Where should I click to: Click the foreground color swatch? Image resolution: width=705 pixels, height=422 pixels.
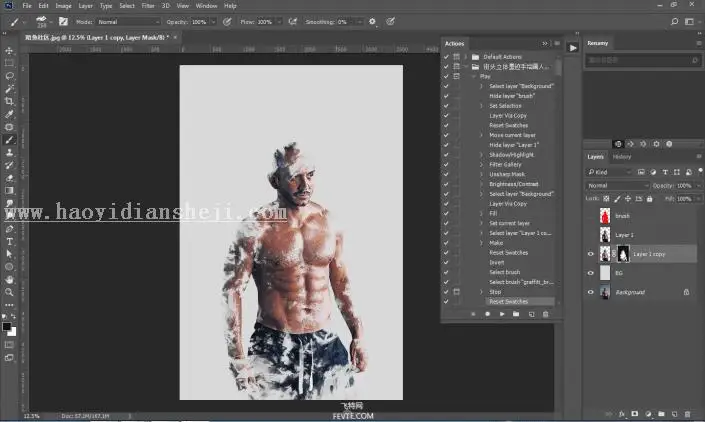pyautogui.click(x=6, y=327)
